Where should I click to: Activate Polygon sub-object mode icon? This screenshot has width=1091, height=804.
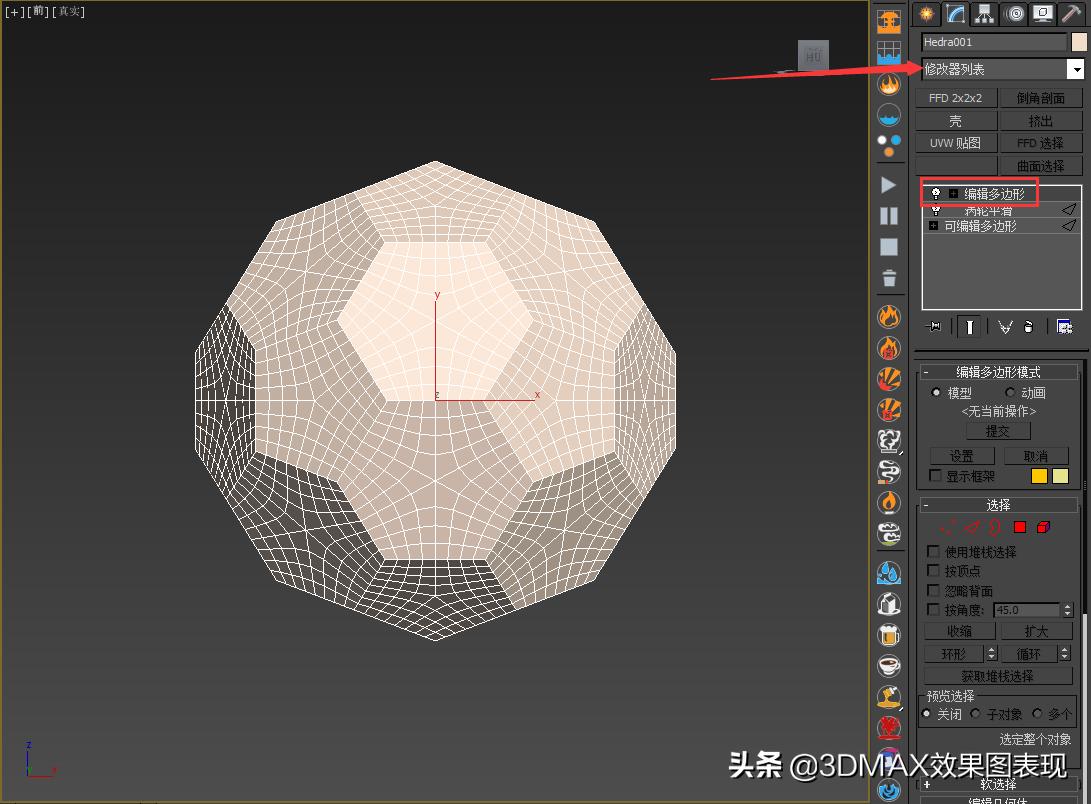pos(1020,527)
